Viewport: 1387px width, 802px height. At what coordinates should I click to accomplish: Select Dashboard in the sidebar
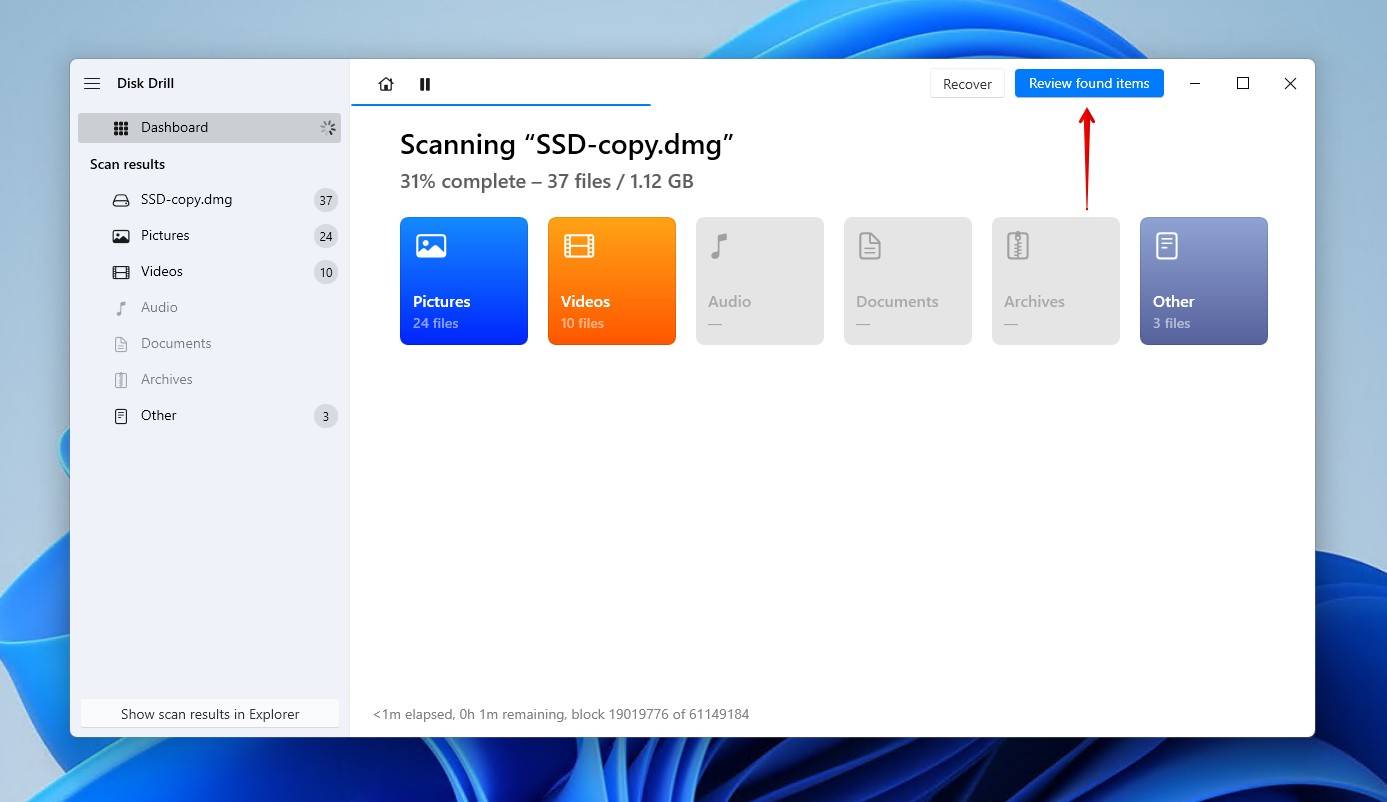[x=210, y=128]
